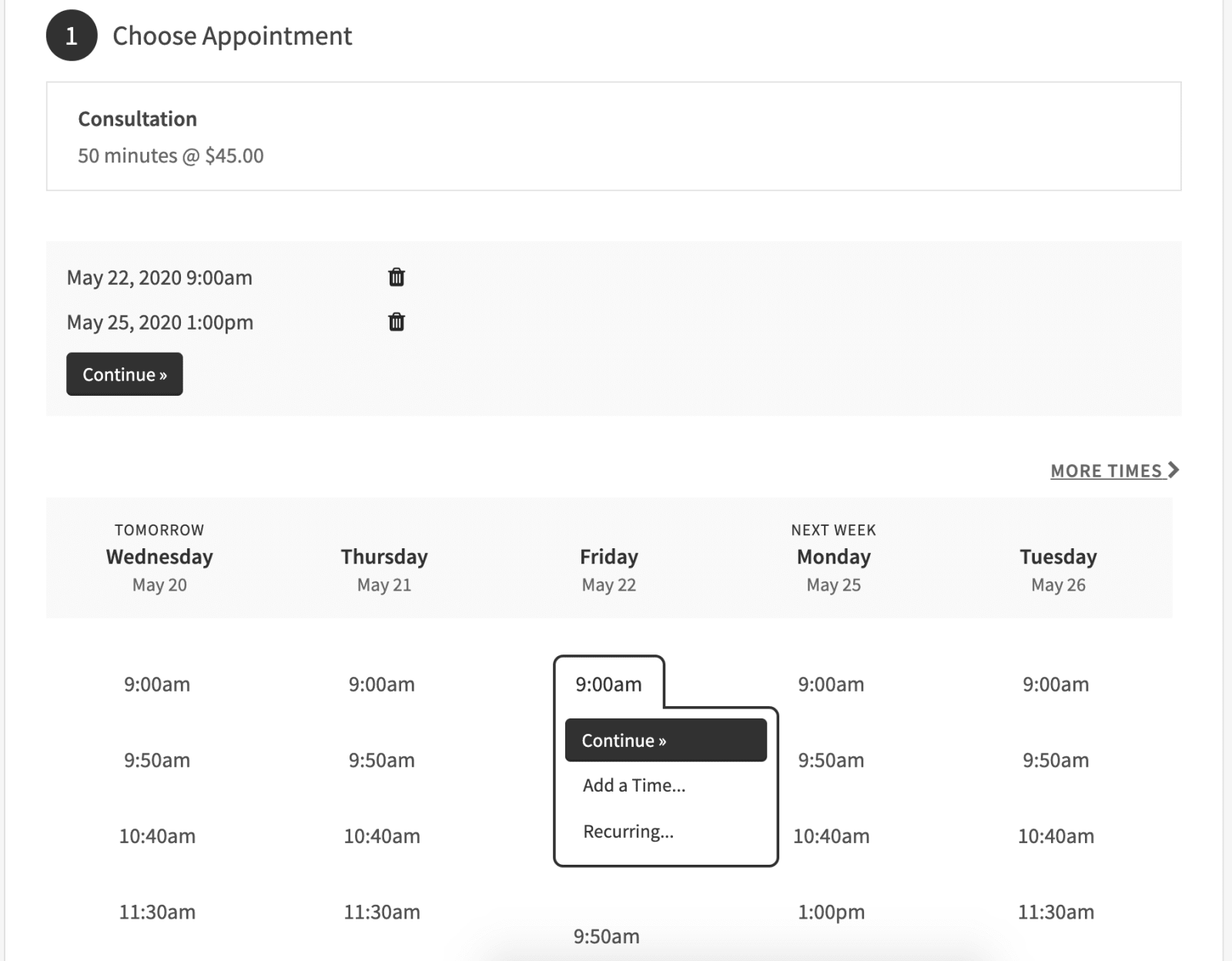Select Tuesday 9:00am time slot
1232x961 pixels.
coord(1056,684)
